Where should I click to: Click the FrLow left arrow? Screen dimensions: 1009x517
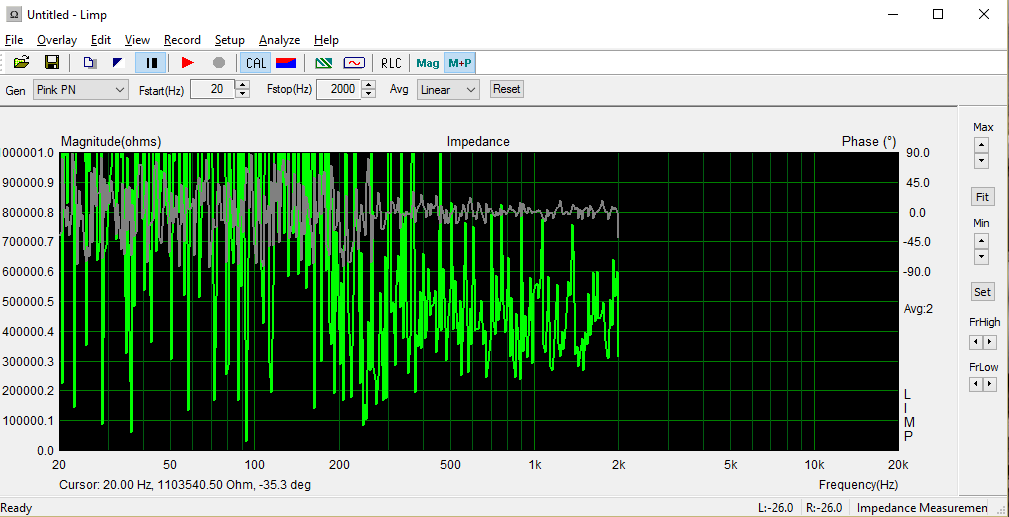pyautogui.click(x=977, y=384)
